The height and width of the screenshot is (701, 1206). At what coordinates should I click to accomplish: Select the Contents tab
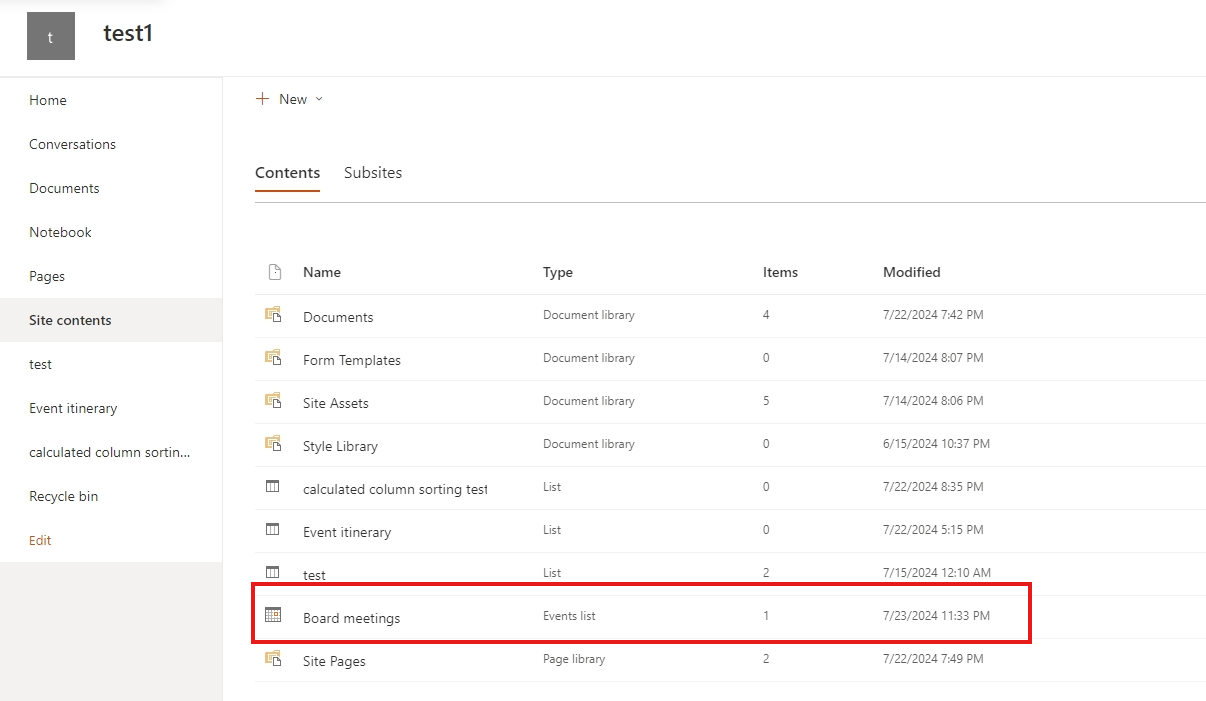coord(287,172)
